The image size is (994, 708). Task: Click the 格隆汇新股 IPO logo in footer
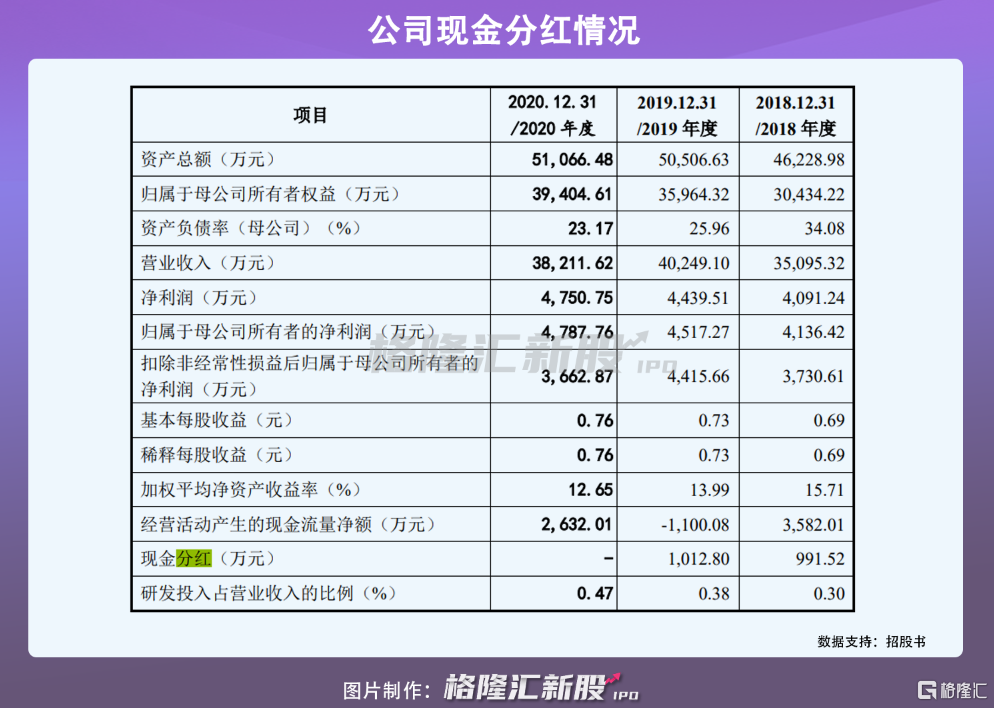click(x=541, y=688)
